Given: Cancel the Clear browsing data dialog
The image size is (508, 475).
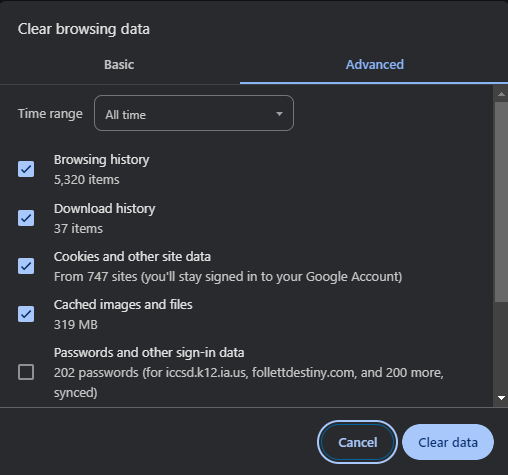Looking at the screenshot, I should pyautogui.click(x=357, y=442).
